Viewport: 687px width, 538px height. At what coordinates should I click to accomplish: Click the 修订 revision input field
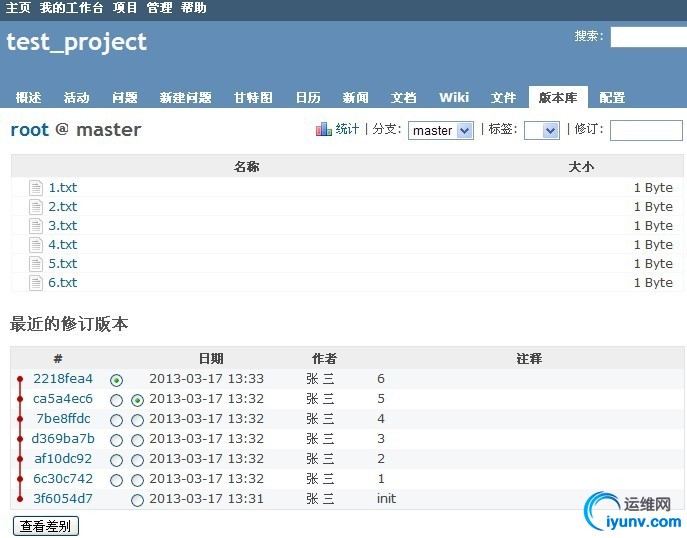(646, 131)
